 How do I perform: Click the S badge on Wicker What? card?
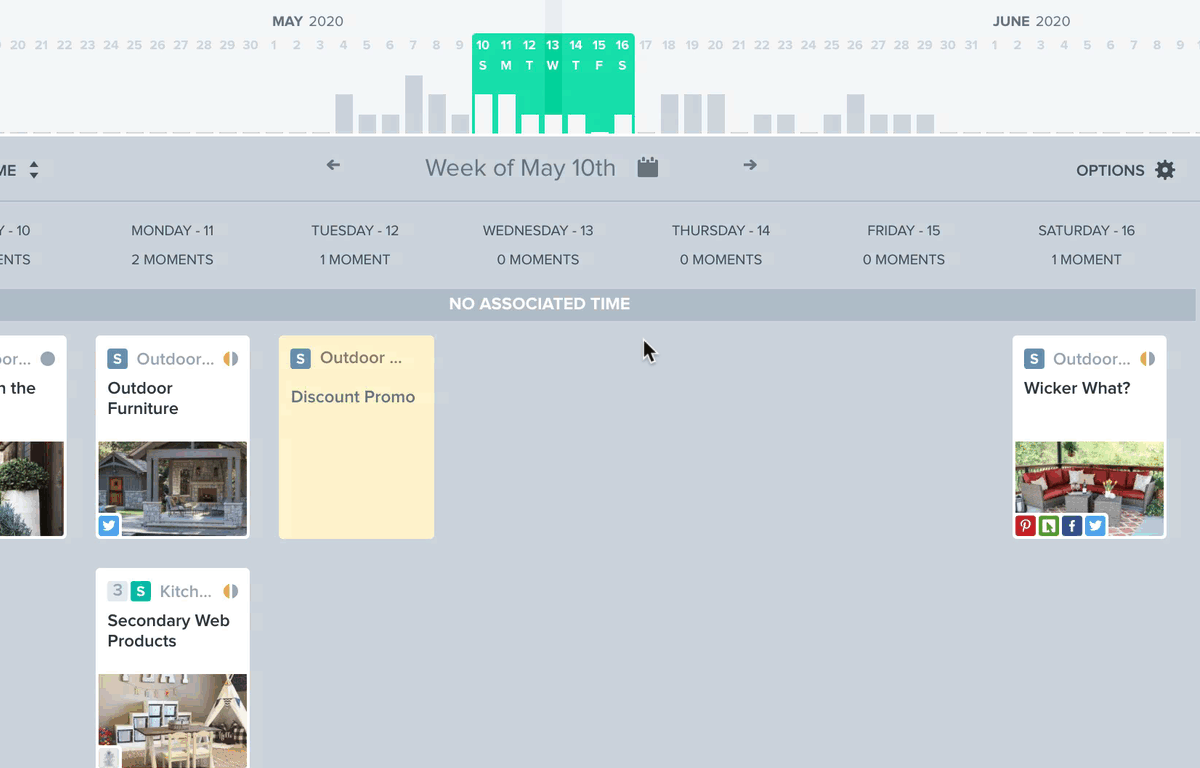click(x=1034, y=359)
